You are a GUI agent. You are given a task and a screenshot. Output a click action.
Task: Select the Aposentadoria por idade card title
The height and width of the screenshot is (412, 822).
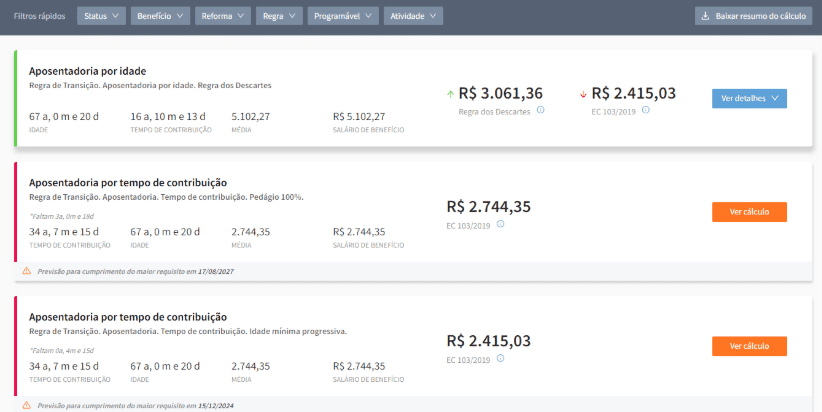[88, 71]
